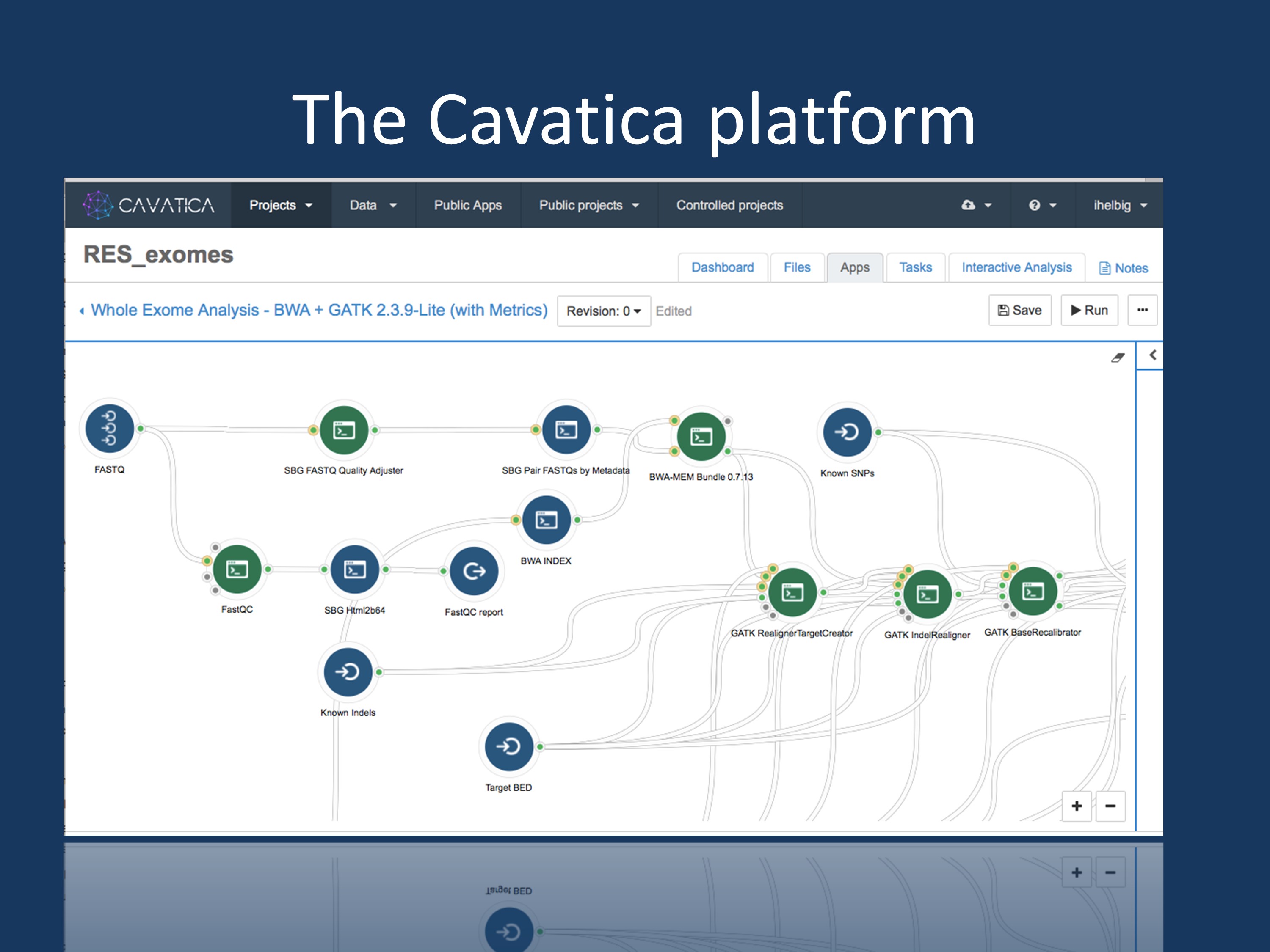Click the GATK RealignerTargetCreator label

[792, 633]
